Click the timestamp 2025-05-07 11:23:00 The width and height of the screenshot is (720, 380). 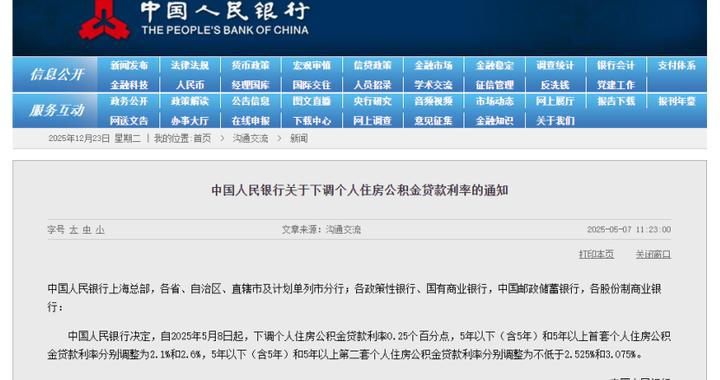629,229
